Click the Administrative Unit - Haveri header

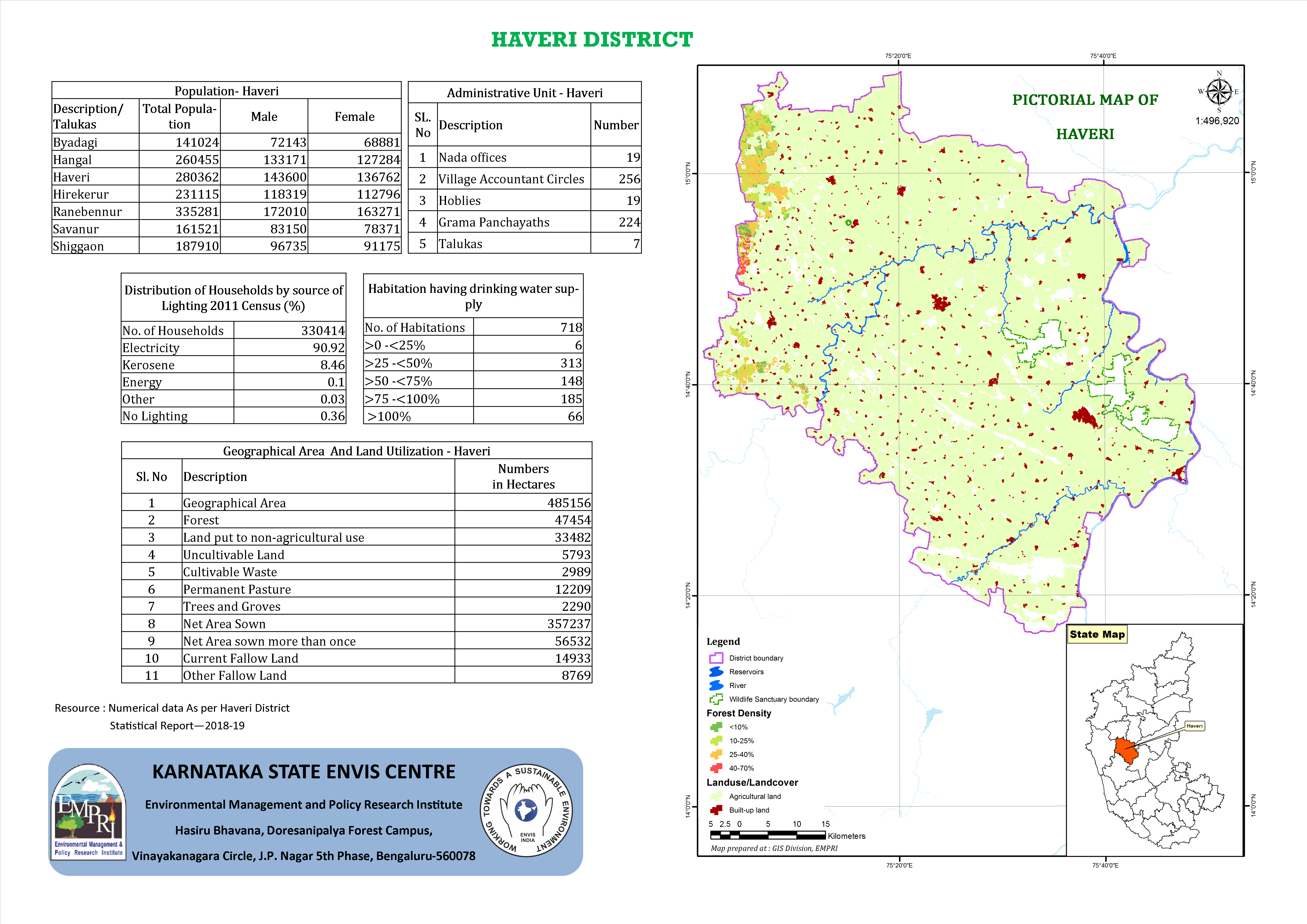tap(525, 93)
